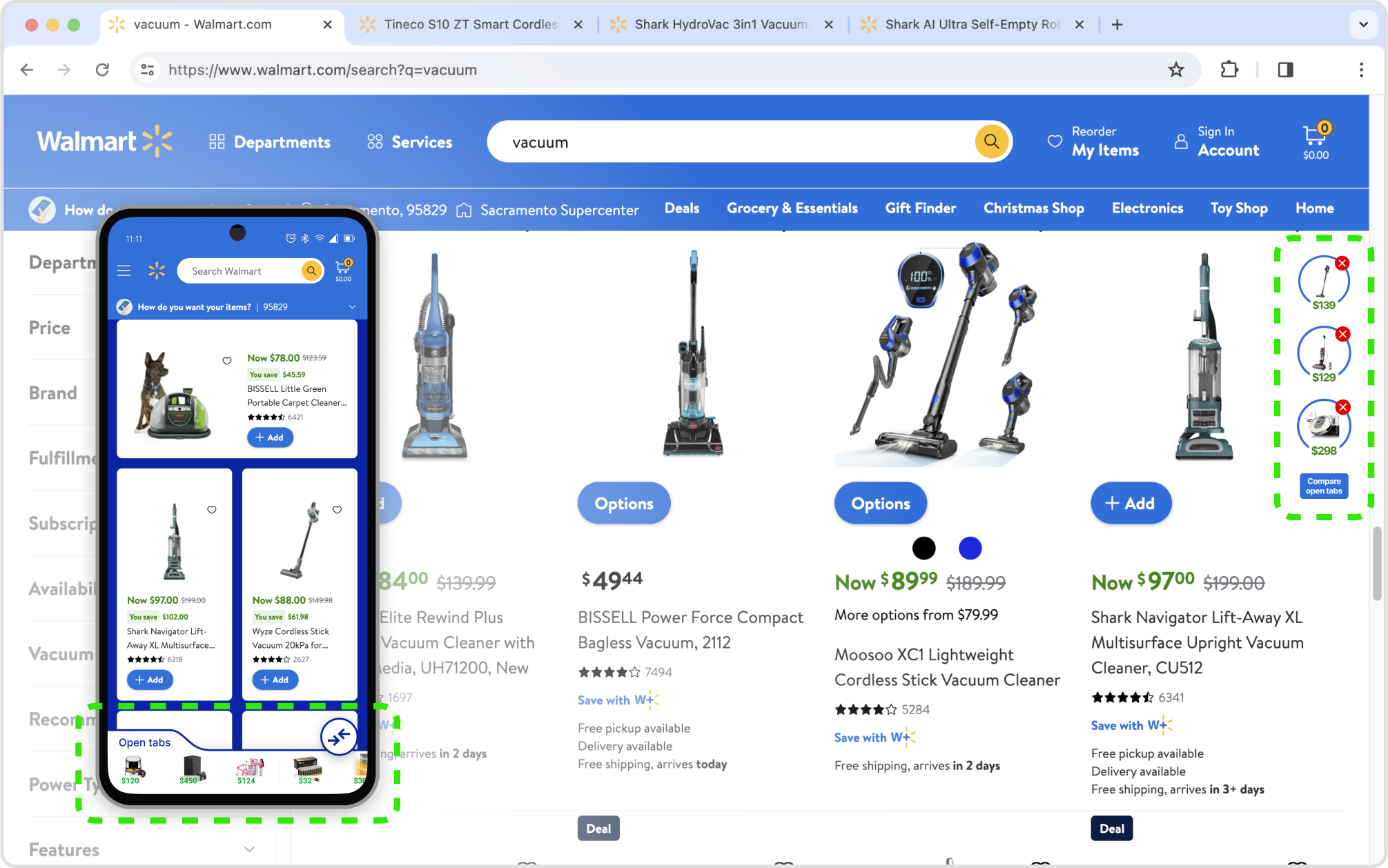Click the yellow search magnifier button

(x=991, y=141)
